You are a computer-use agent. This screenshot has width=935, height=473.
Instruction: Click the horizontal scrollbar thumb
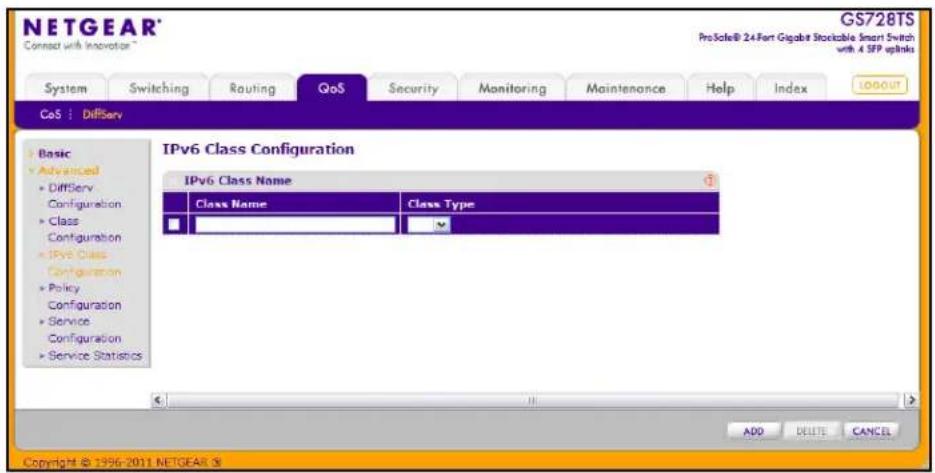532,401
